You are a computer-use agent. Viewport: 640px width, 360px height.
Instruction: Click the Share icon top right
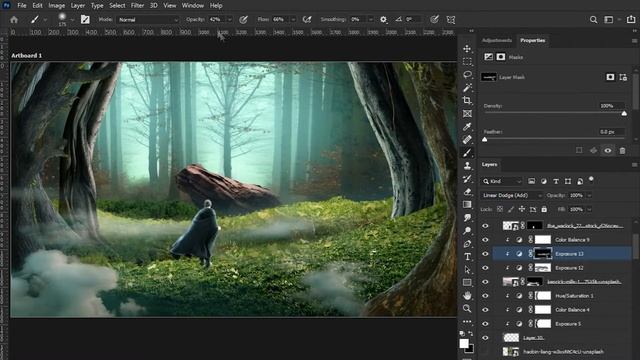[x=631, y=20]
